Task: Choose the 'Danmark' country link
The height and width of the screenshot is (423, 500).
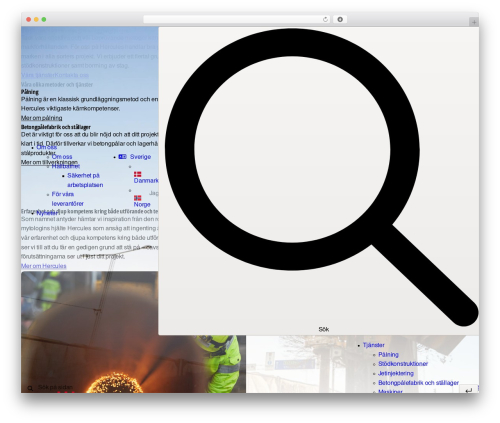Action: click(x=146, y=180)
